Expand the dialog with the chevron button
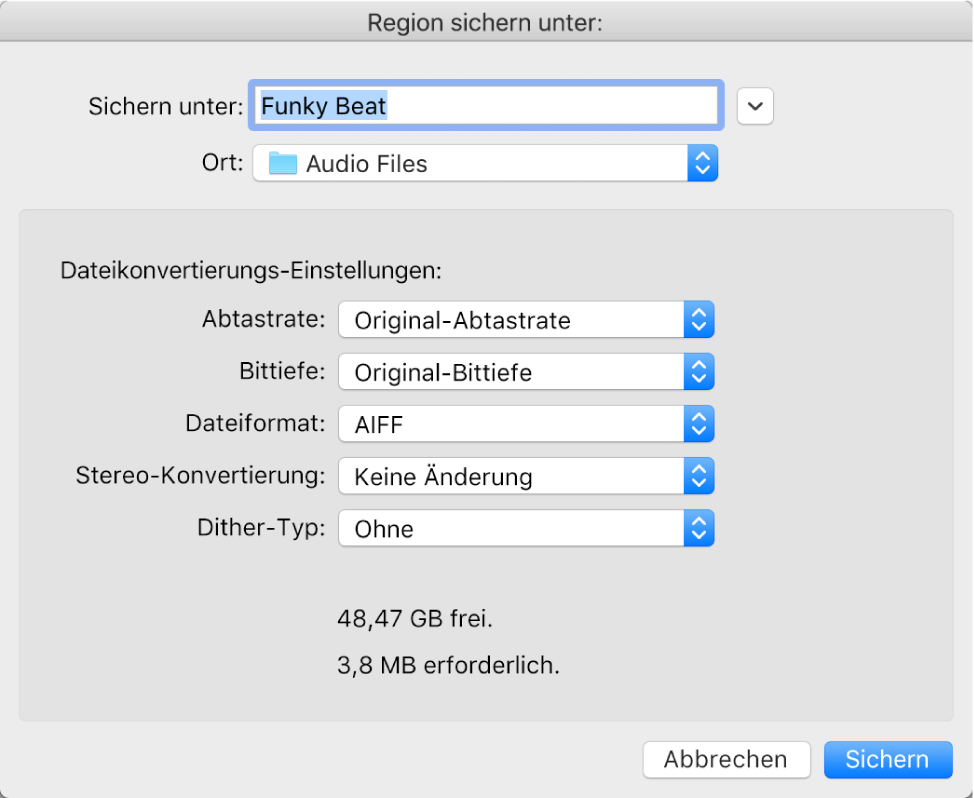 [x=755, y=106]
